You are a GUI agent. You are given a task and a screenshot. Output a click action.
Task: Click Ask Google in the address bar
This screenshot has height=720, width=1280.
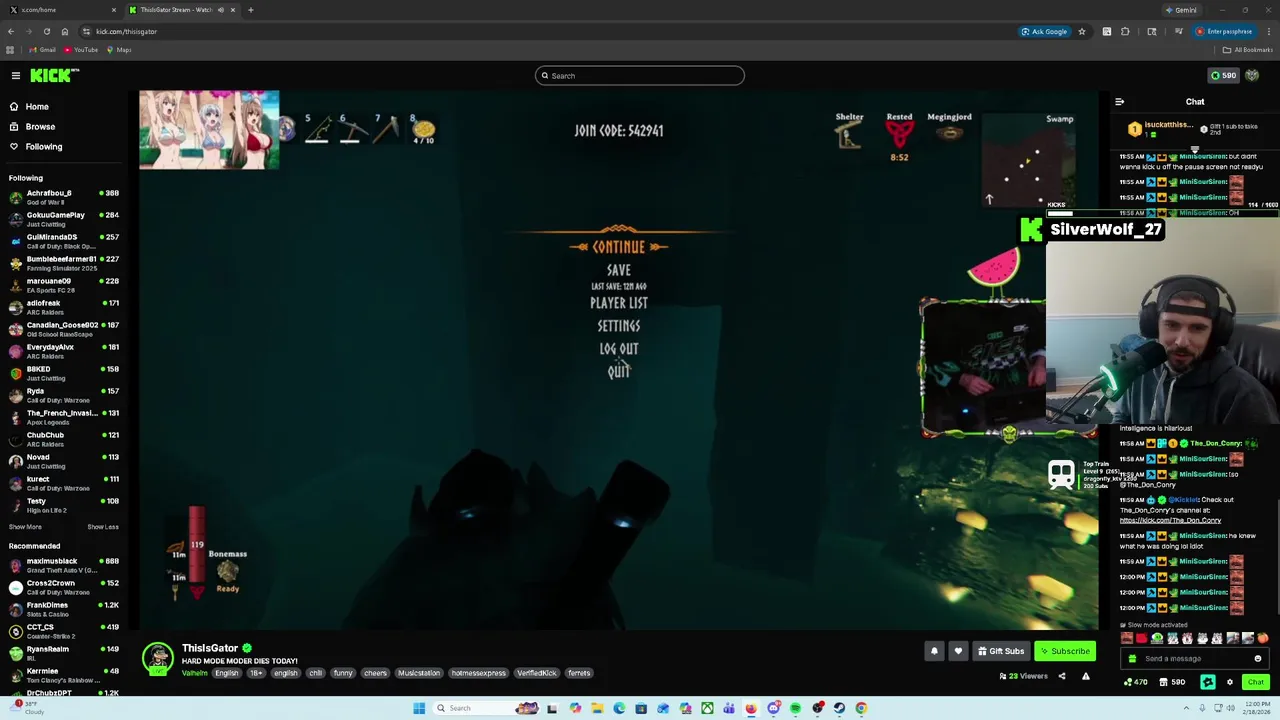[1044, 31]
